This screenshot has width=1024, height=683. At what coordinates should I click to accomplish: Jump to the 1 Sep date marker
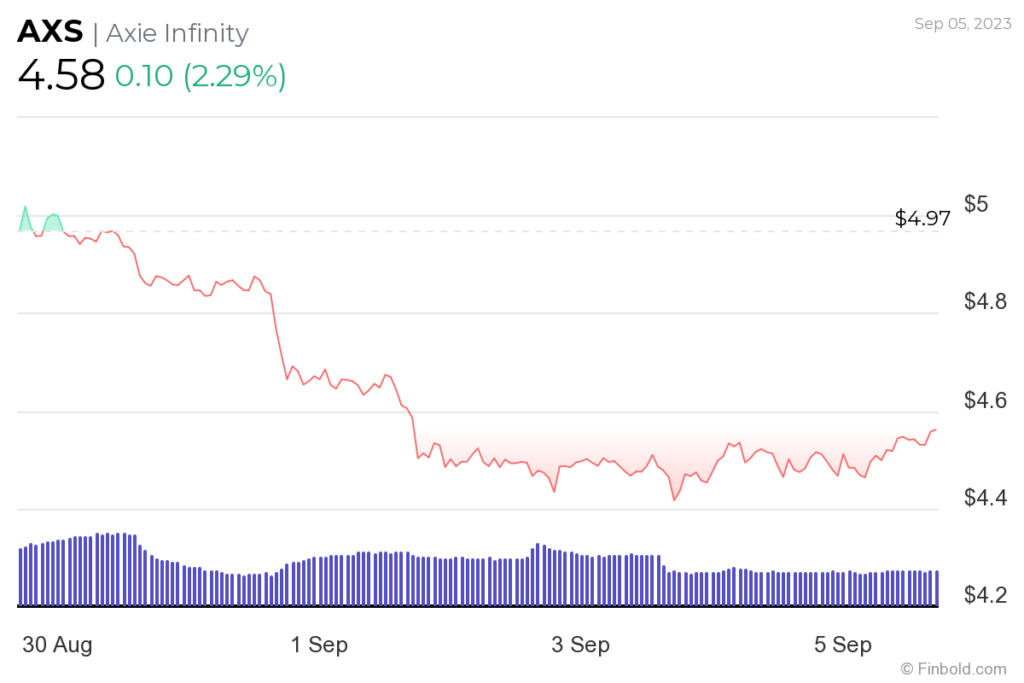[320, 645]
